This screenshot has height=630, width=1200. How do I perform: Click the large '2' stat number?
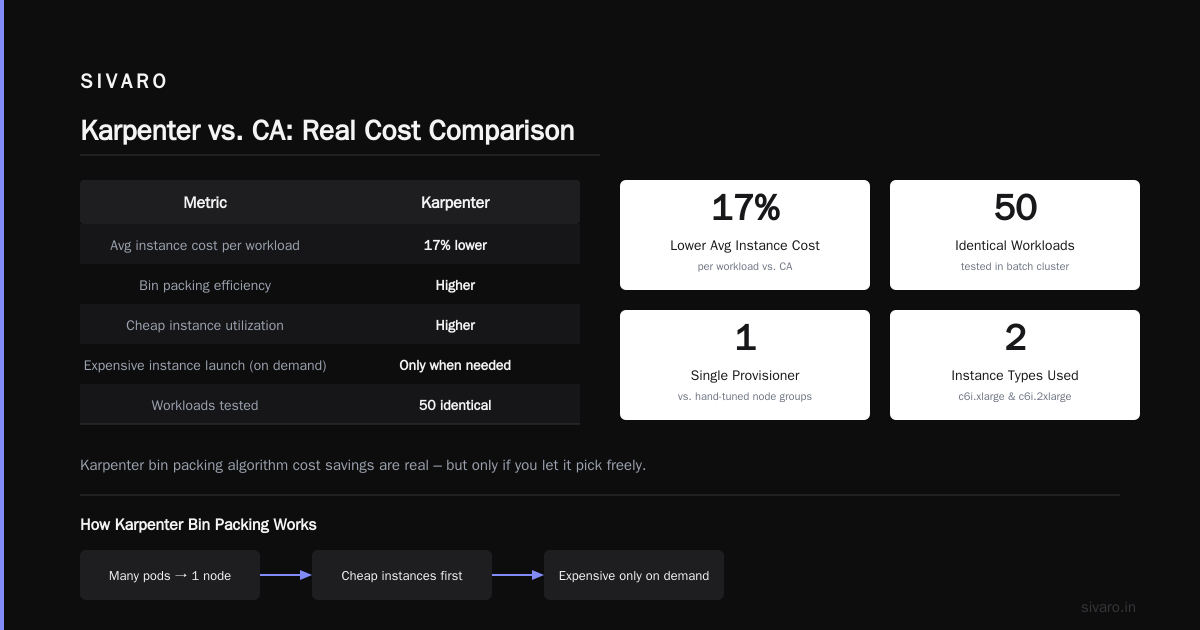click(1015, 338)
